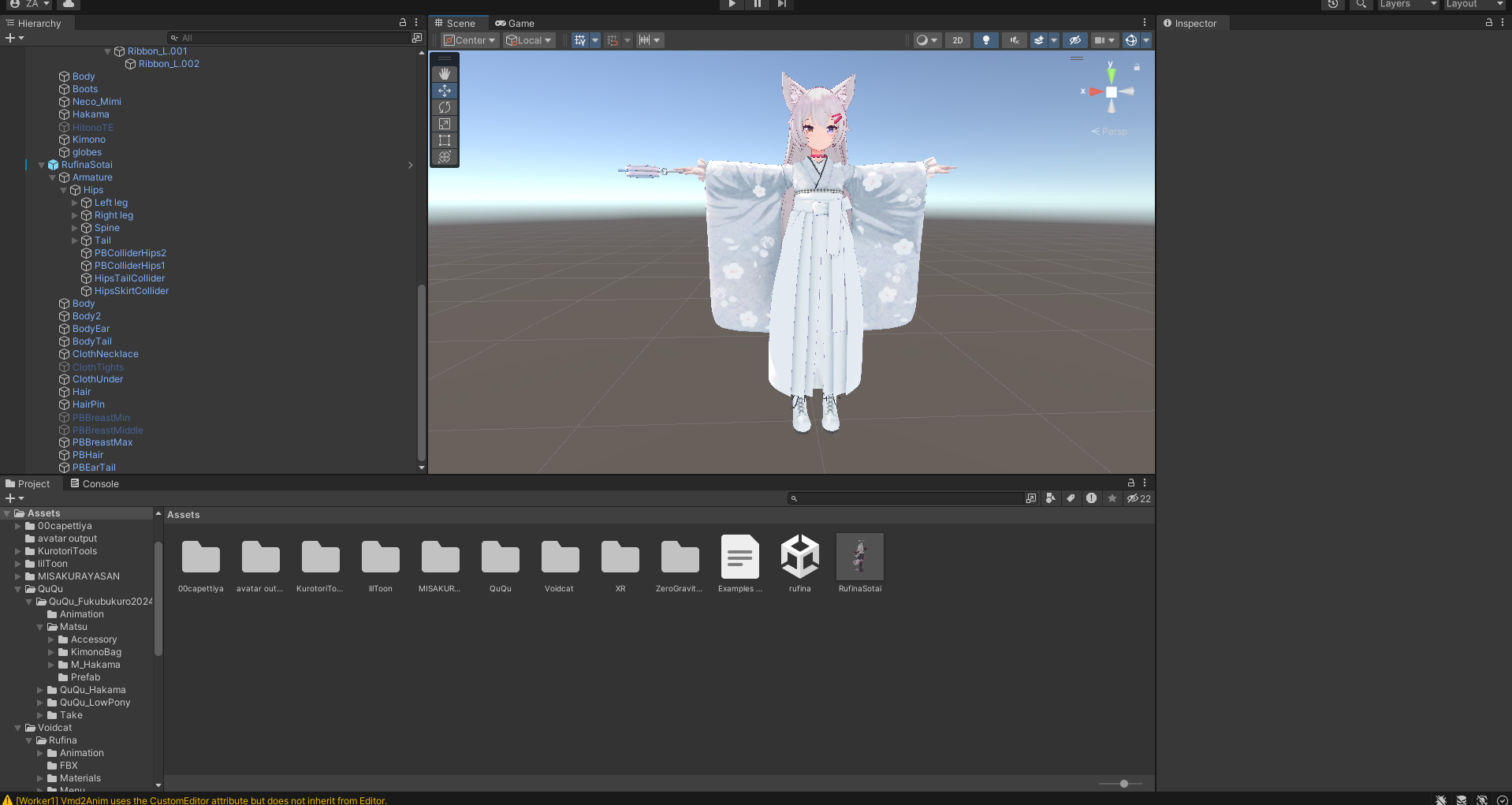1512x805 pixels.
Task: Select the Hand view tool
Action: pos(445,73)
